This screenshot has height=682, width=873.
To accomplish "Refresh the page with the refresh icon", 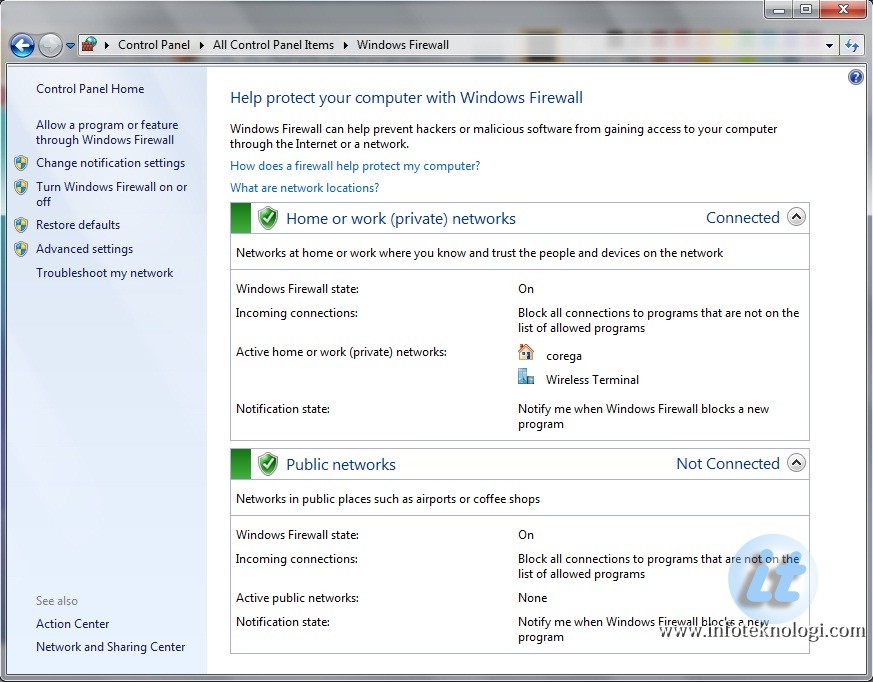I will click(852, 45).
